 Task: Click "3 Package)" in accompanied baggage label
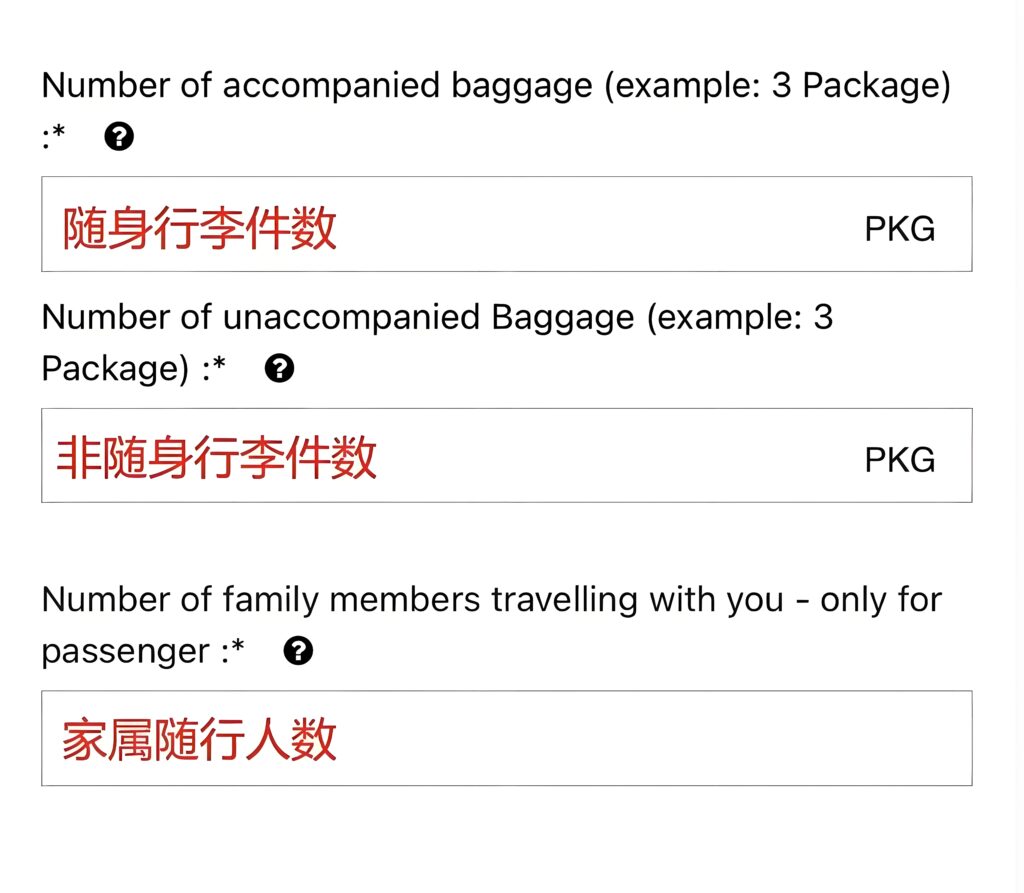click(860, 86)
